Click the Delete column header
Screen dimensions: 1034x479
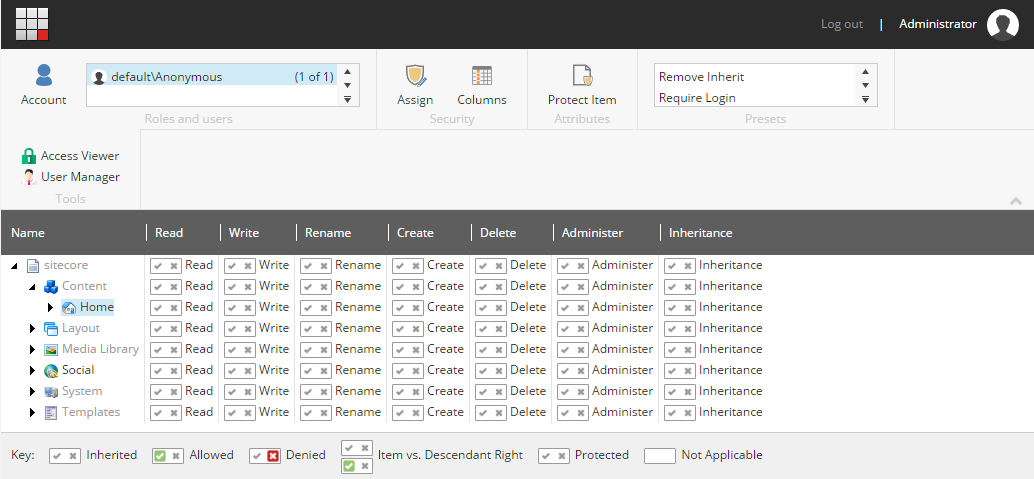coord(498,233)
